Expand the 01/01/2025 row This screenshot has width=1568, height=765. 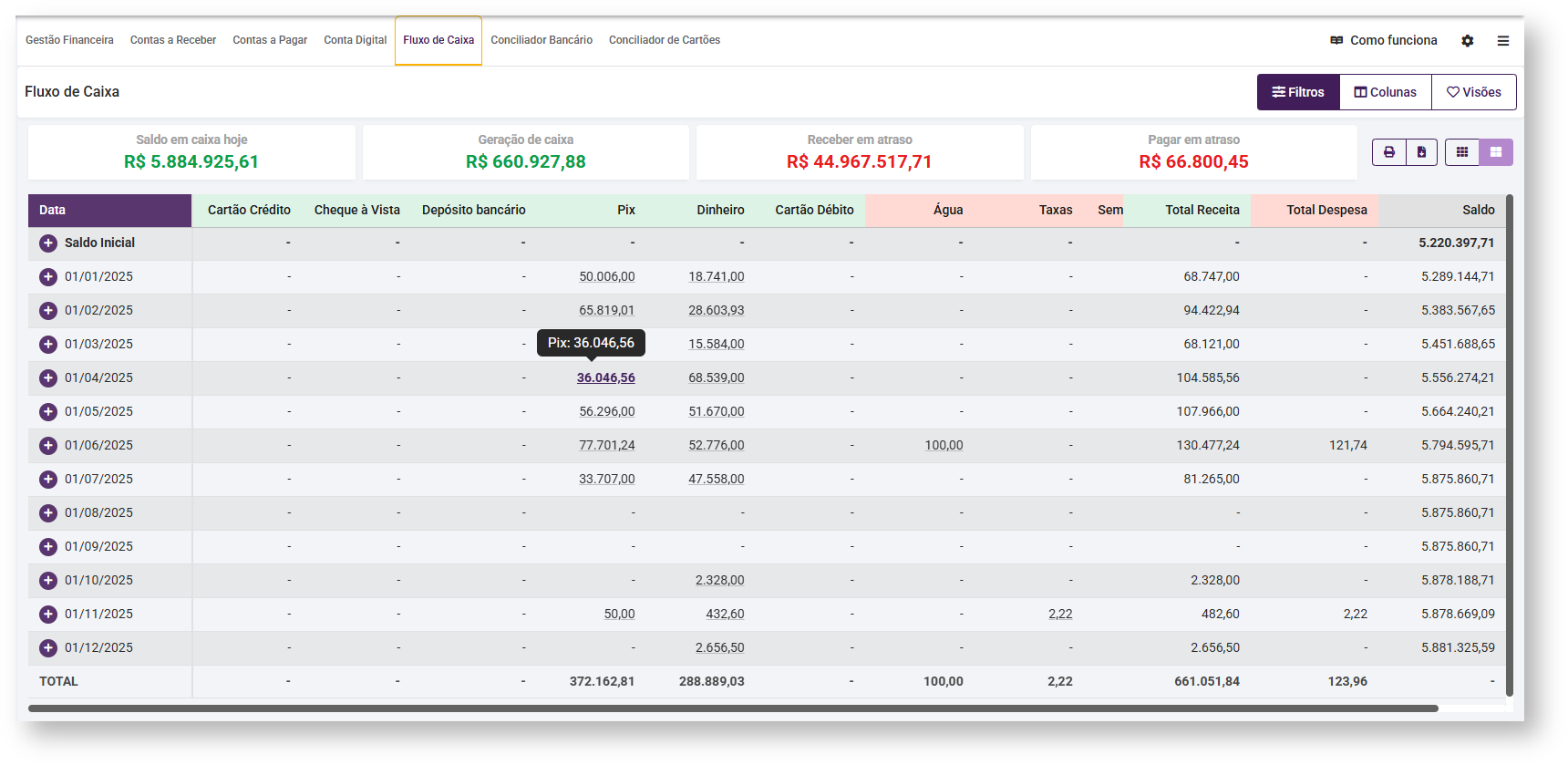[x=48, y=277]
